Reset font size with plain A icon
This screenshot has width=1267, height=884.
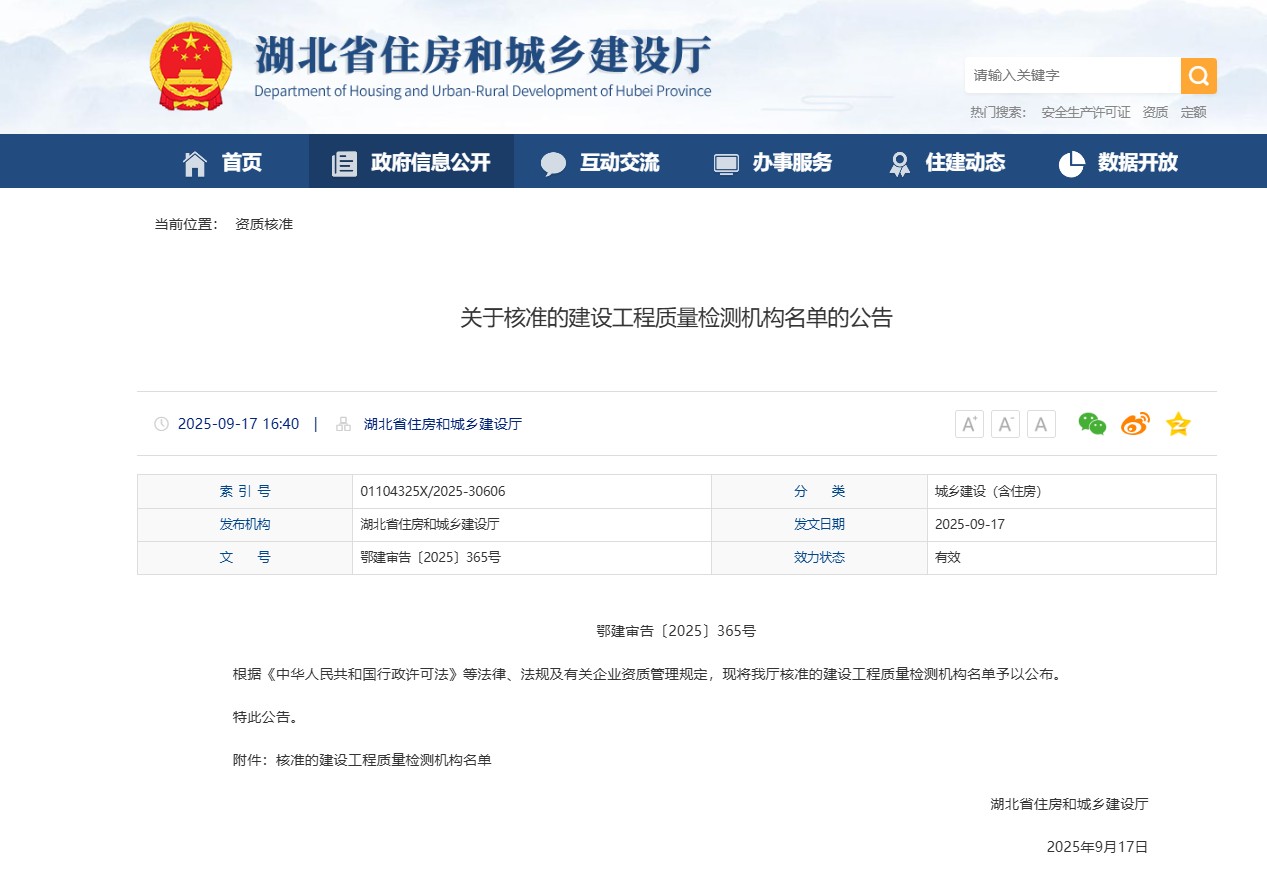coord(1041,424)
